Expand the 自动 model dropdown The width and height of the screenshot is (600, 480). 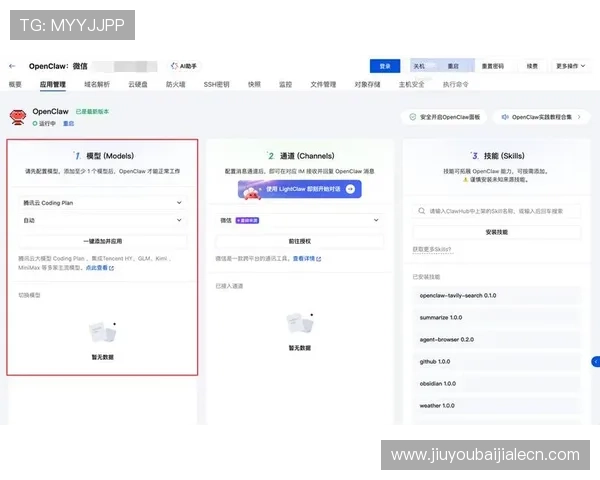tap(102, 220)
